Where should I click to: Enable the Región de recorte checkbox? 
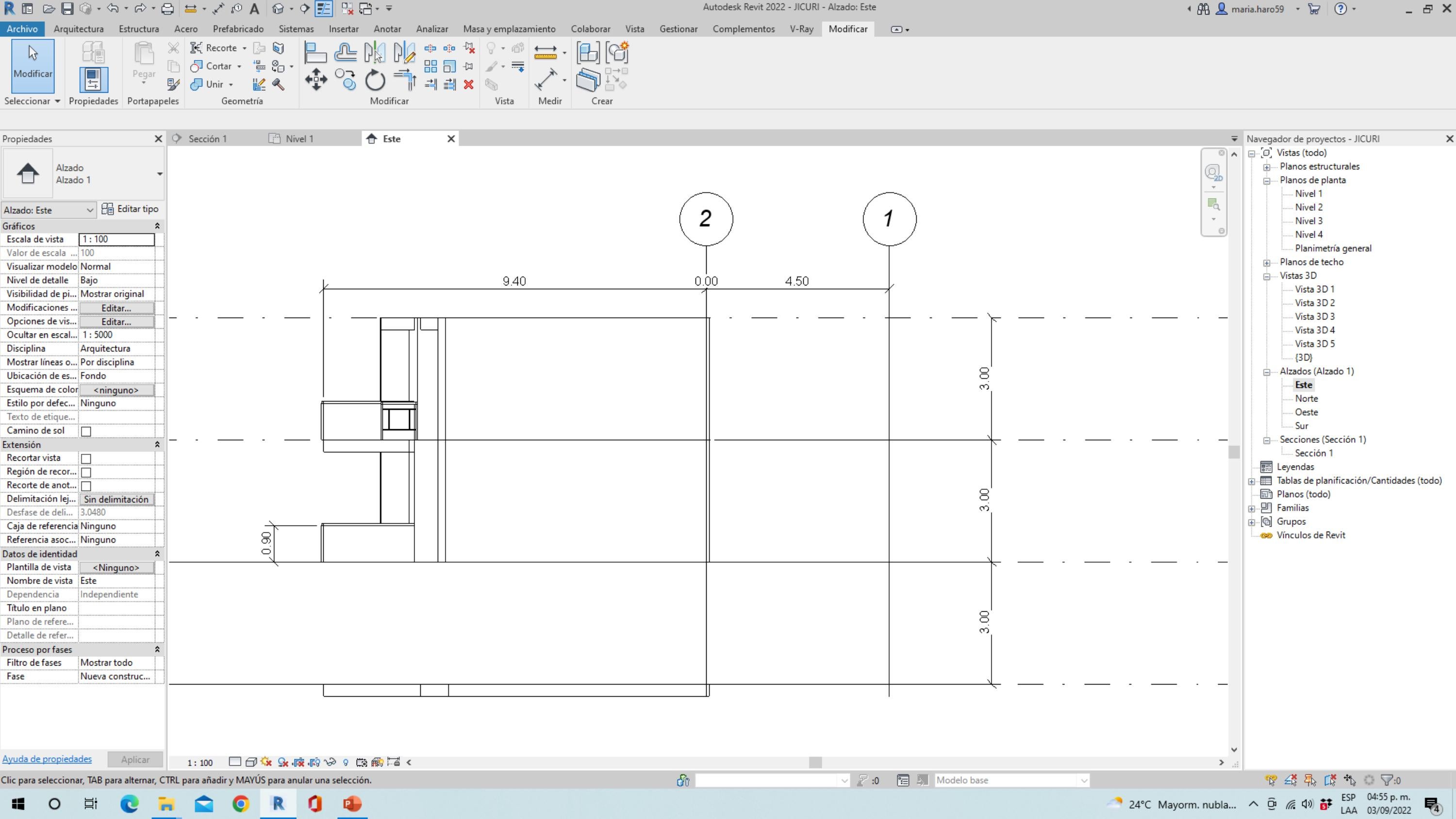[85, 472]
